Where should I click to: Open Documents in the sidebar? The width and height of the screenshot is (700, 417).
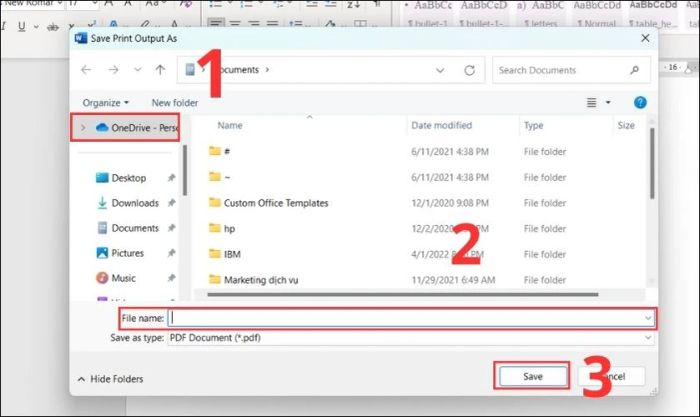point(128,228)
